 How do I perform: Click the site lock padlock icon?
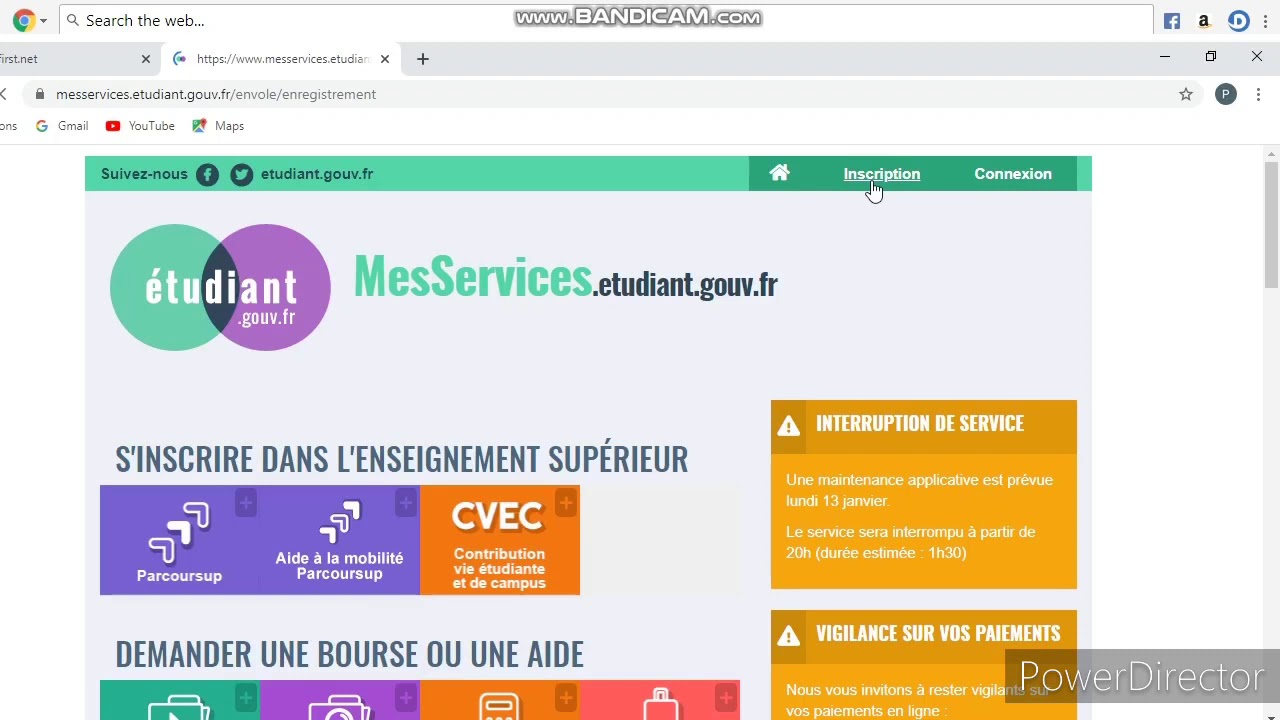(x=40, y=94)
